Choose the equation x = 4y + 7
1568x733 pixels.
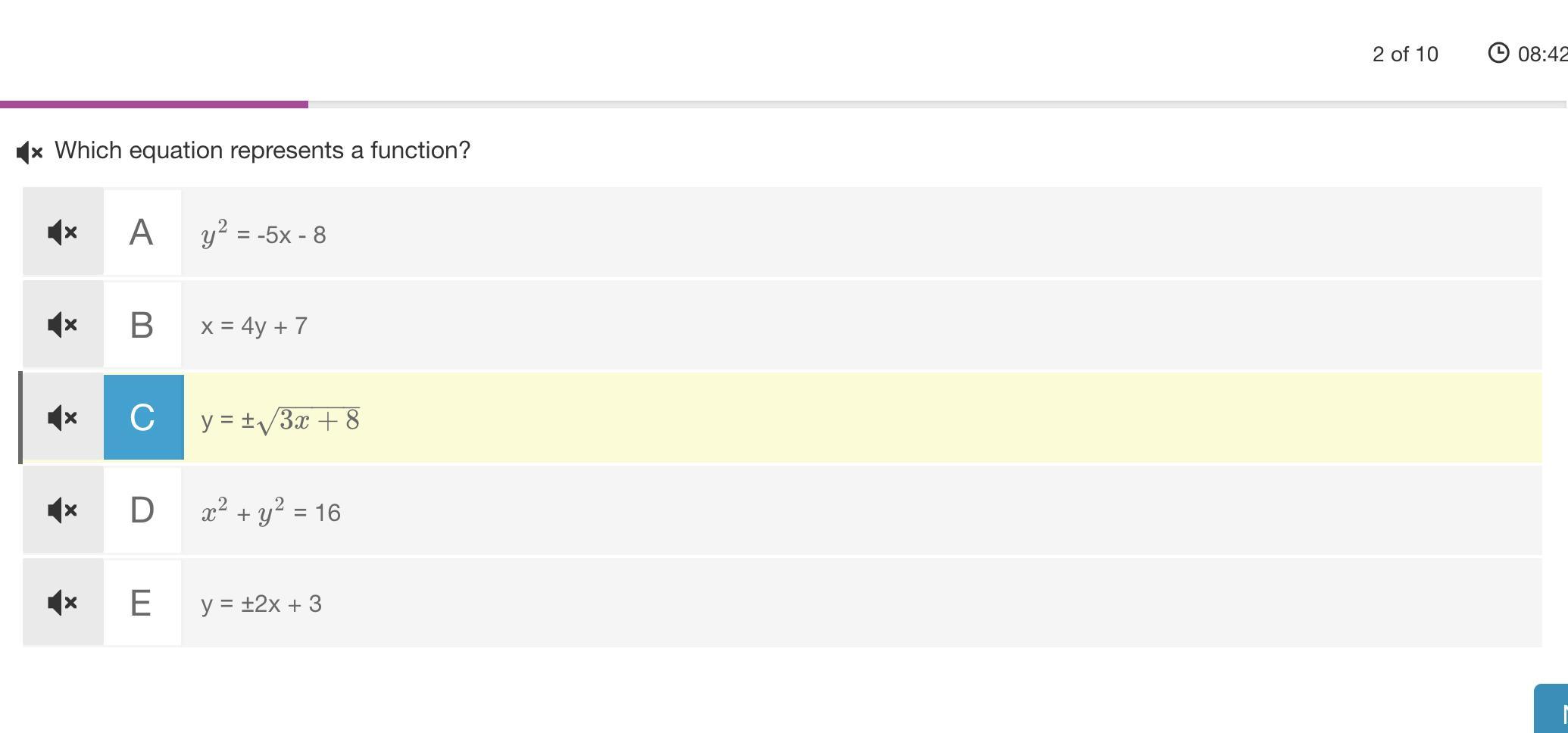[254, 326]
